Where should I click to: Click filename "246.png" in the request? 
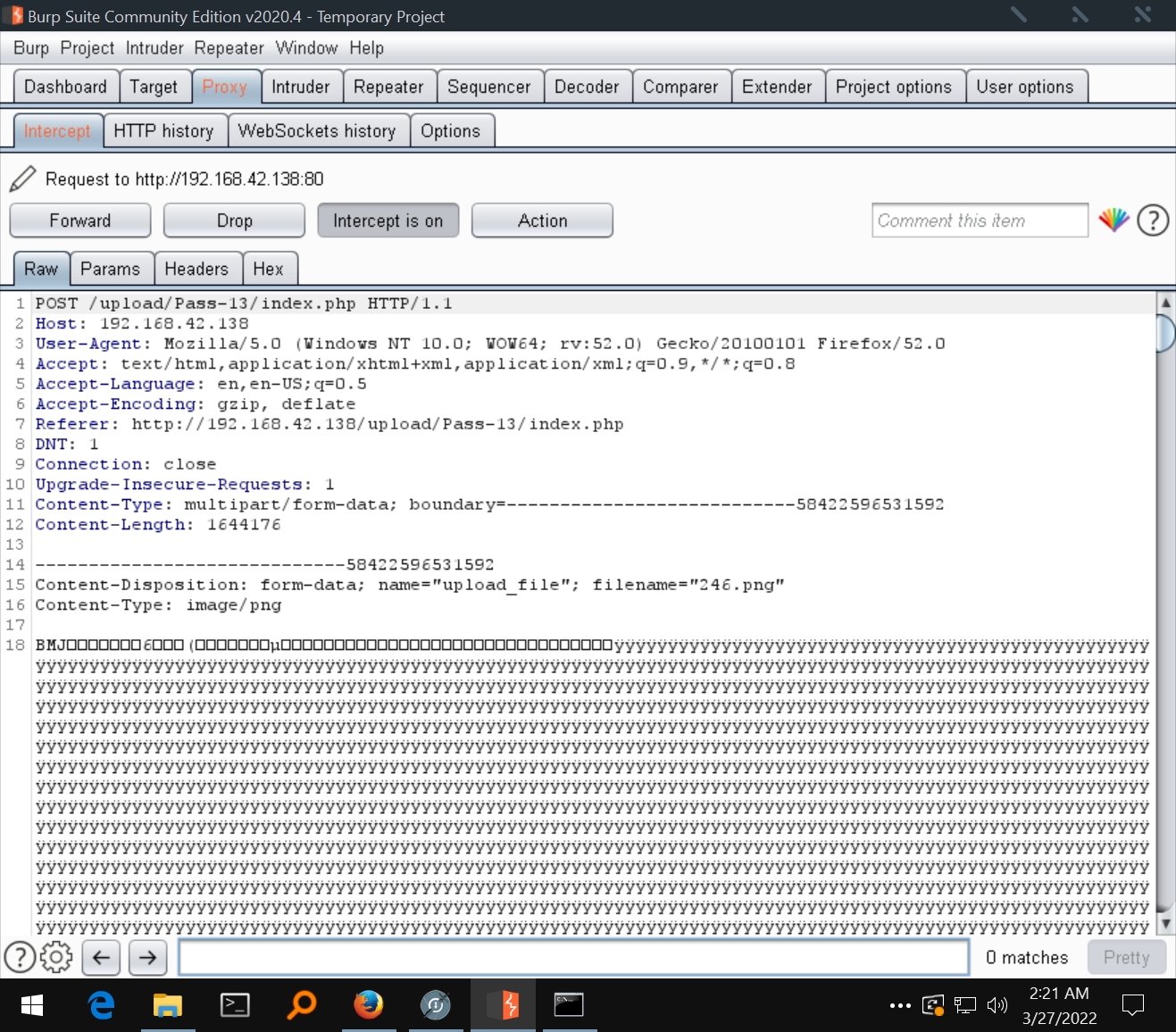pyautogui.click(x=737, y=585)
